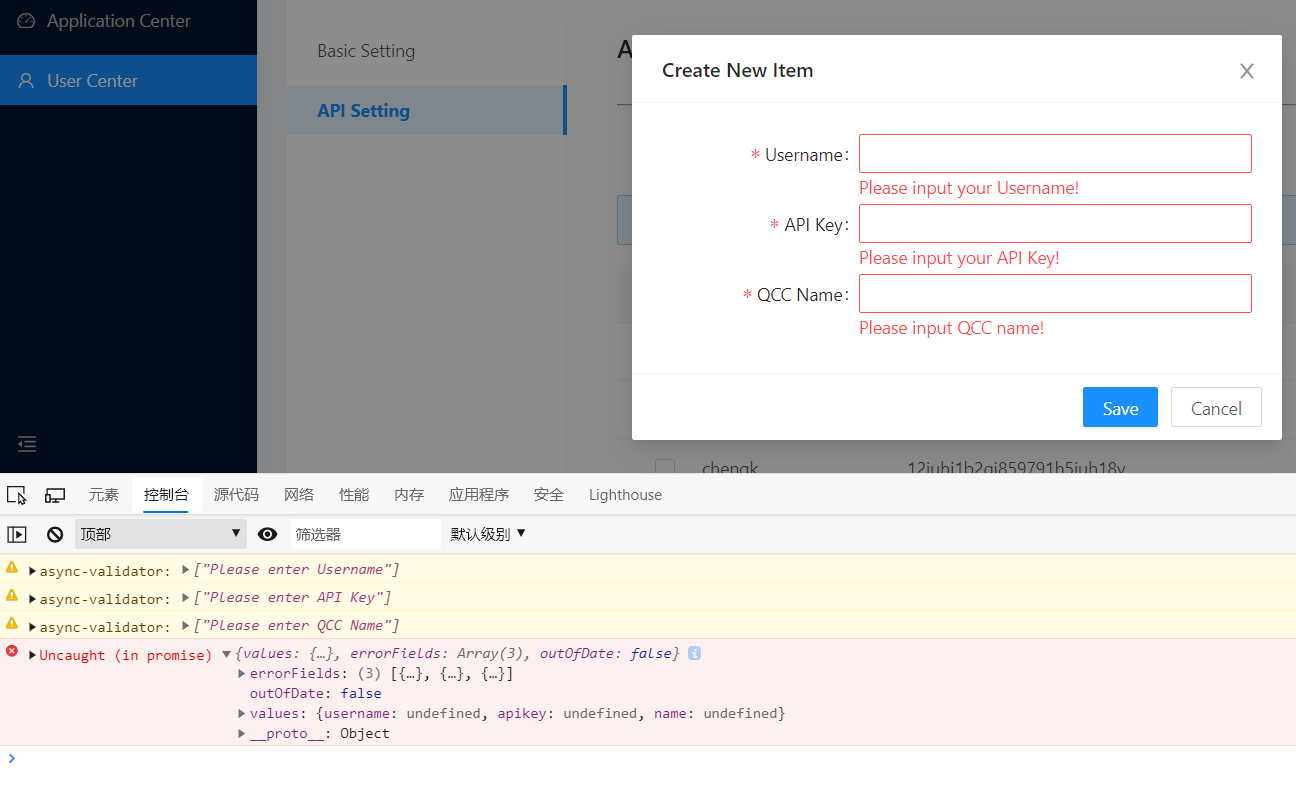This screenshot has height=807, width=1296.
Task: Clear the console messages
Action: tap(54, 533)
